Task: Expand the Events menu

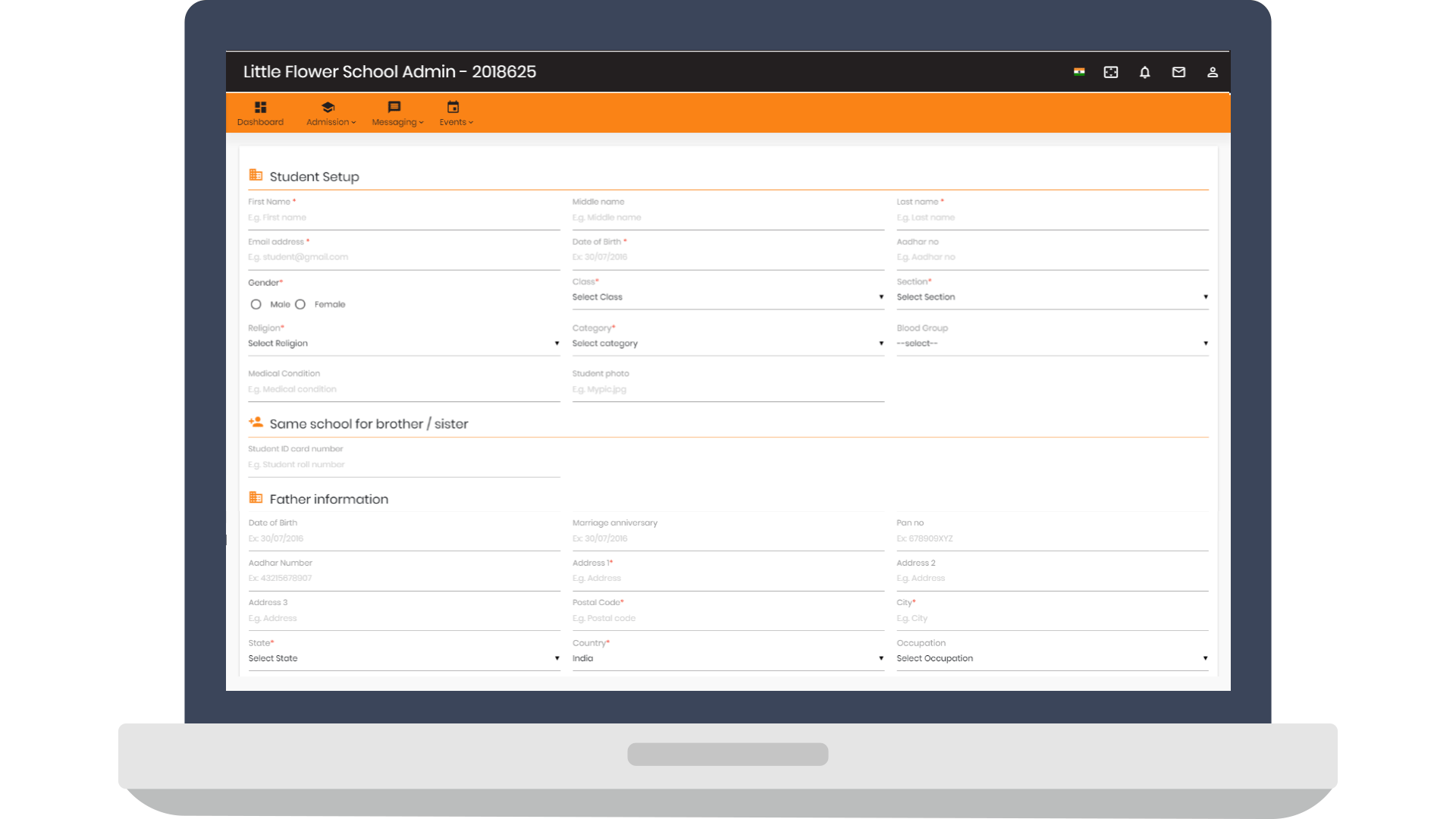Action: (x=455, y=113)
